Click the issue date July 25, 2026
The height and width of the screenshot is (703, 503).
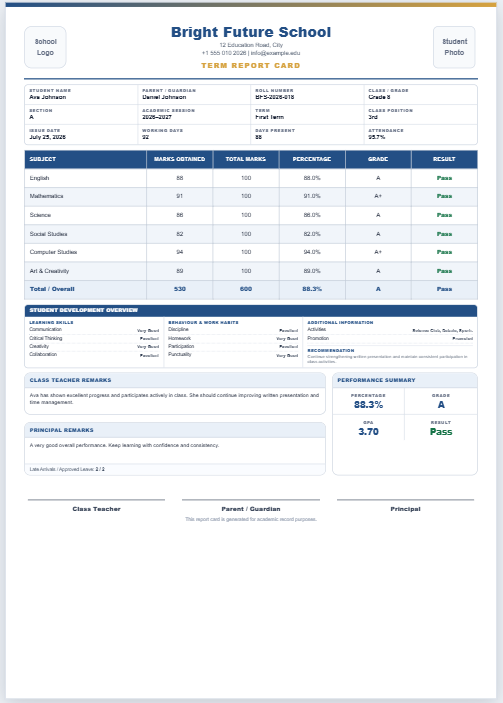[x=48, y=137]
